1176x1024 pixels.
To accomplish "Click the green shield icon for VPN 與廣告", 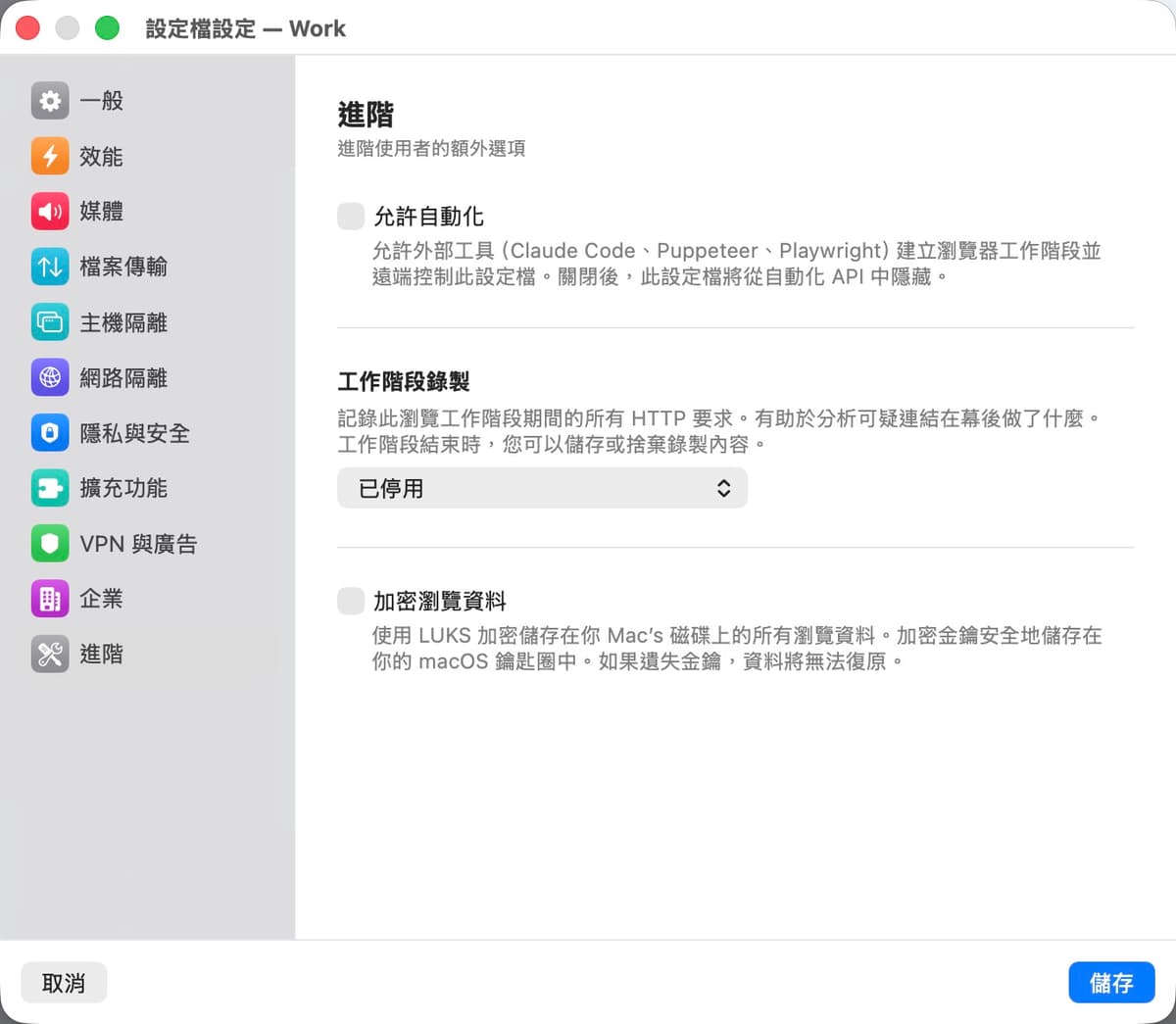I will tap(50, 544).
